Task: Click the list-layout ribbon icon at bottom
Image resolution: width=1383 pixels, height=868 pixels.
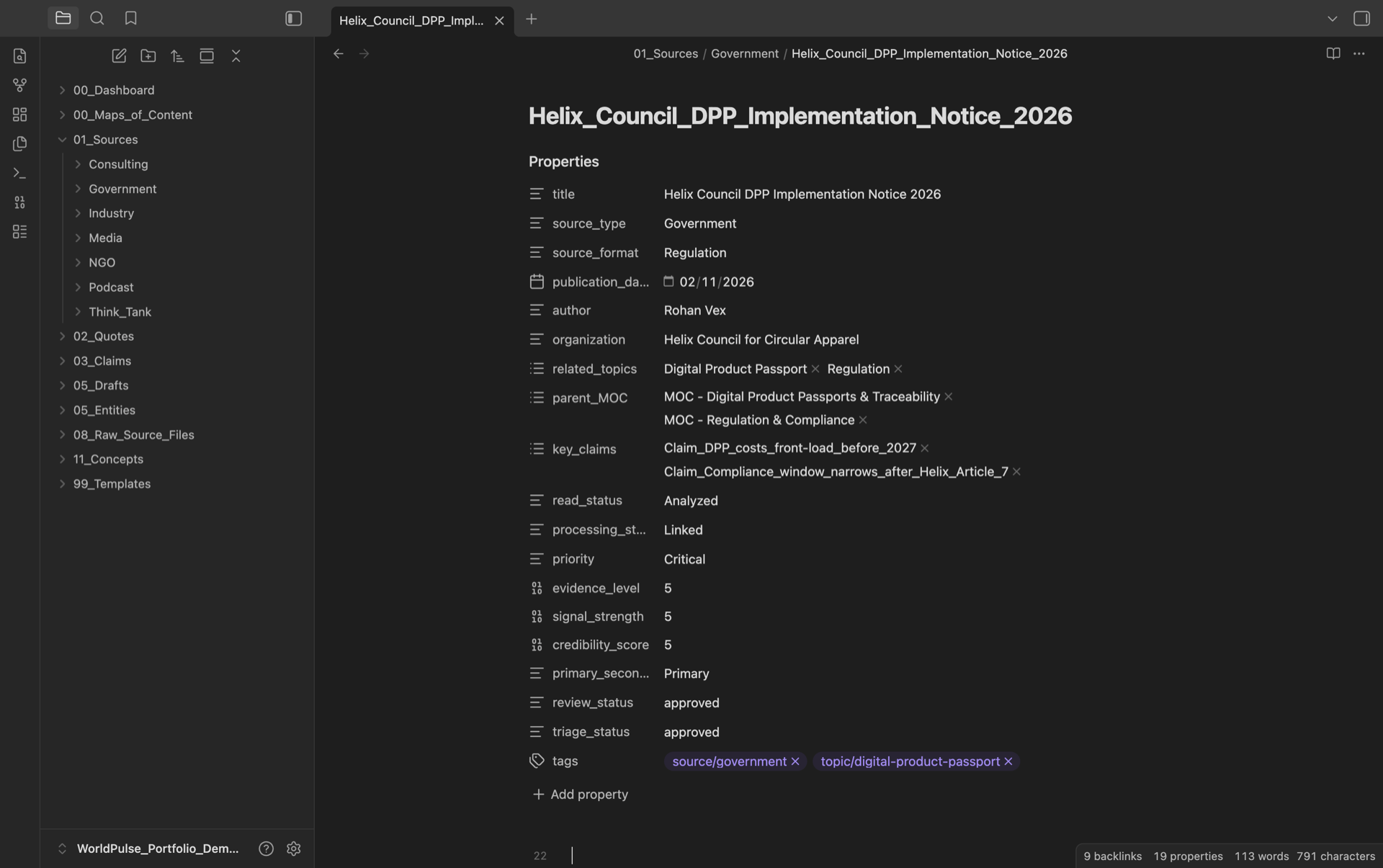Action: coord(19,231)
